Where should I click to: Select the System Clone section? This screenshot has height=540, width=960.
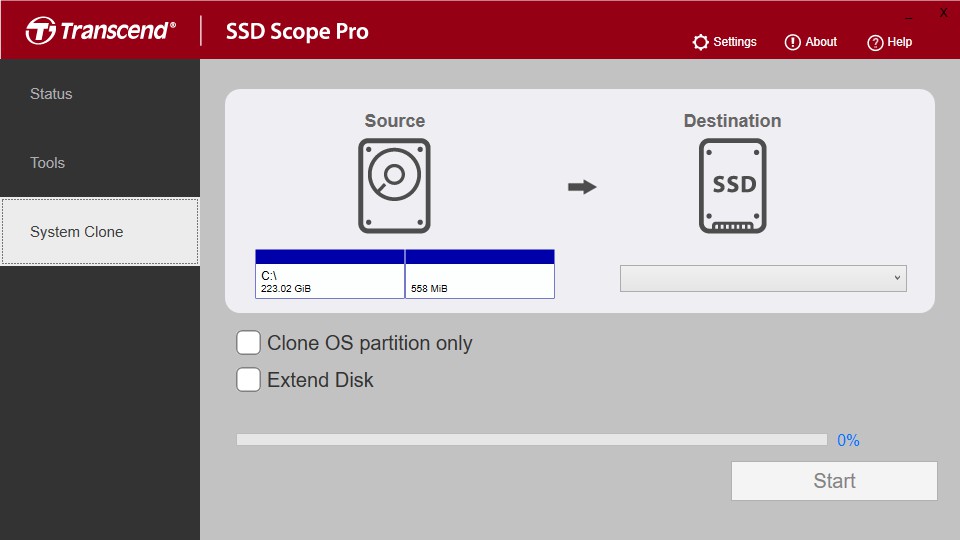[100, 231]
